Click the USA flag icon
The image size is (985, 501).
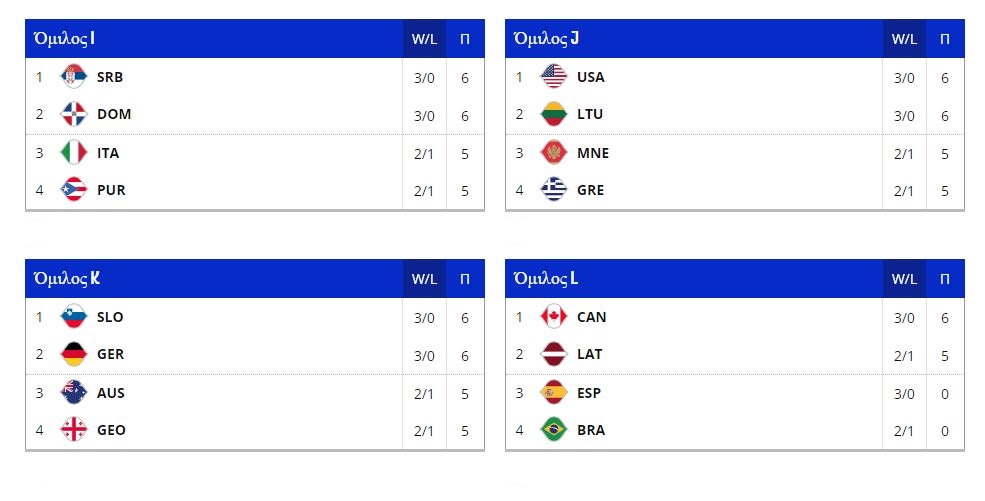tap(554, 77)
